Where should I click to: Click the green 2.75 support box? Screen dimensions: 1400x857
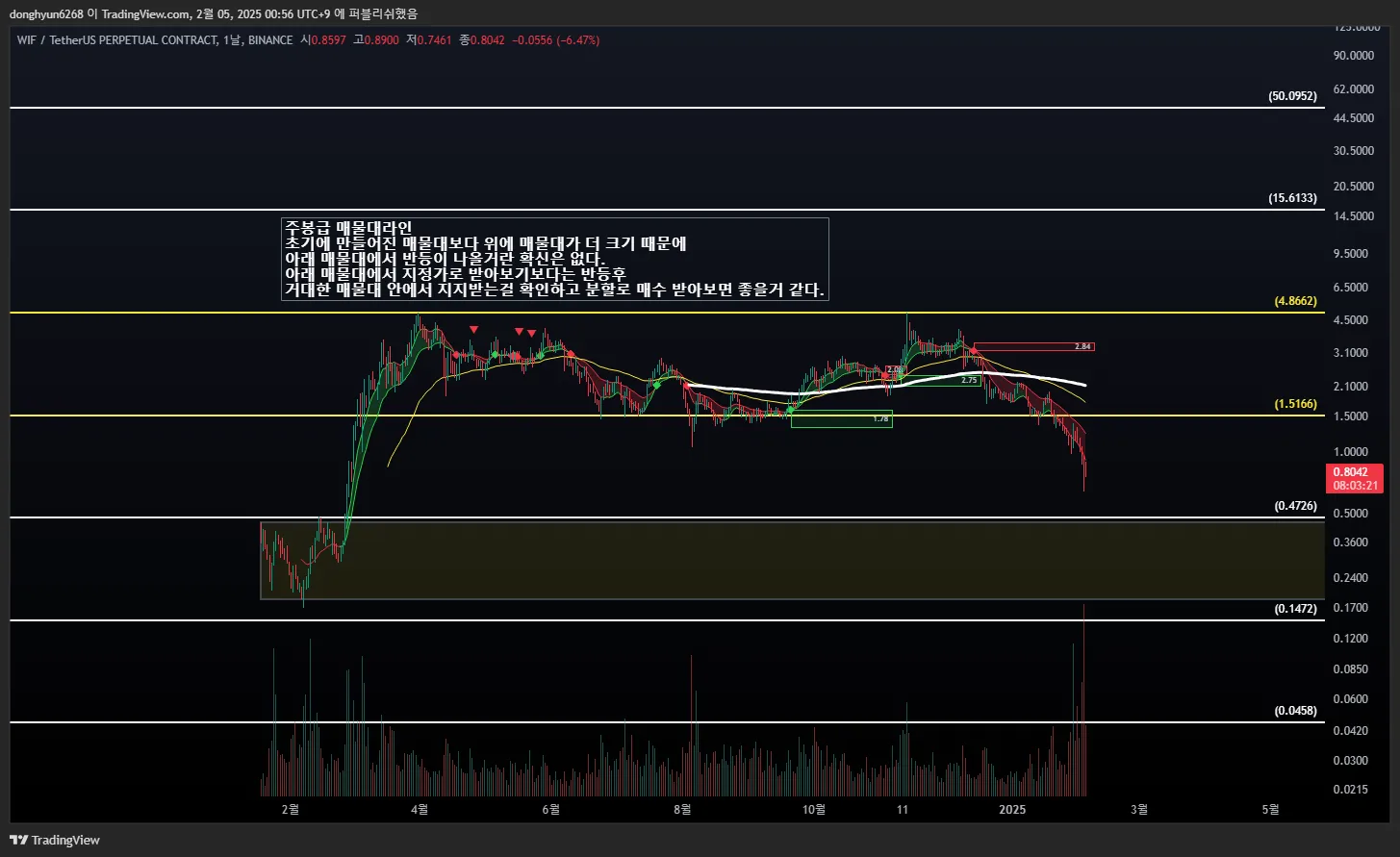[x=940, y=381]
